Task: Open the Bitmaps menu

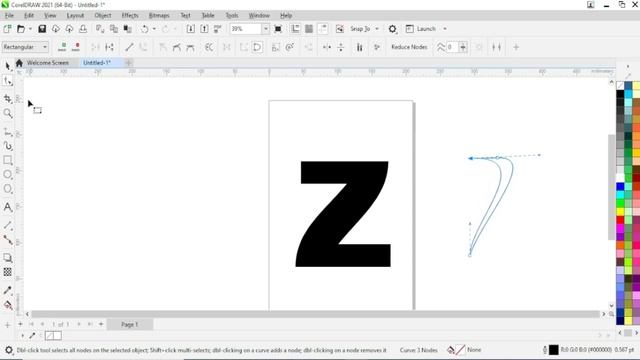Action: tap(159, 16)
